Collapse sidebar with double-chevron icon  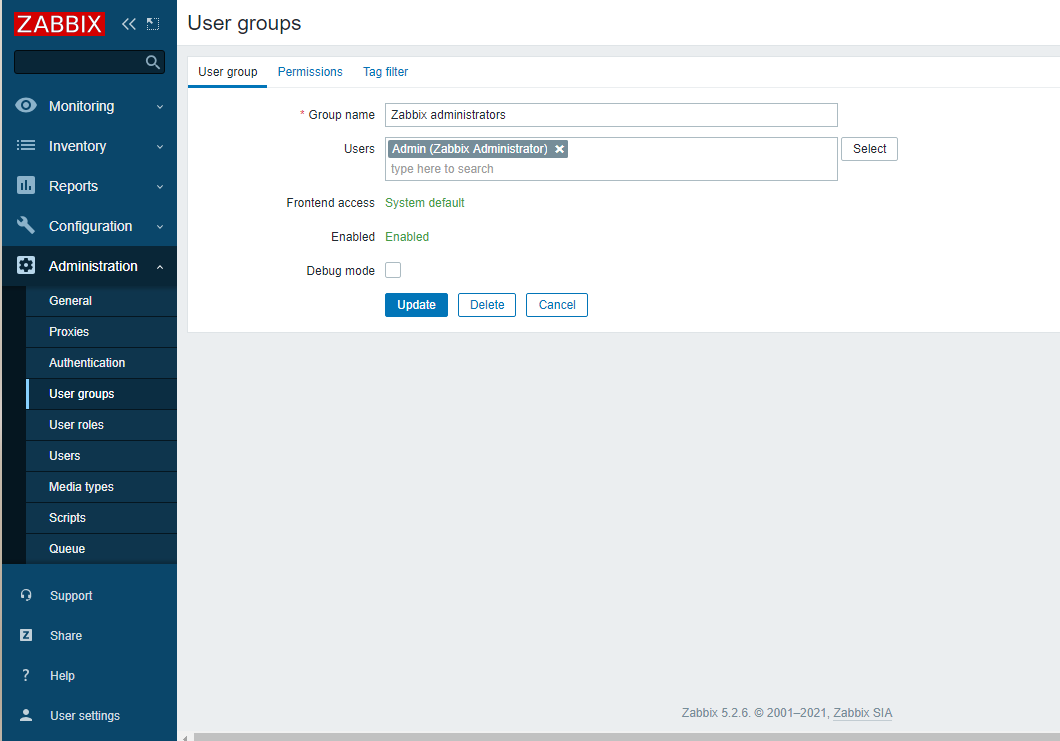[x=128, y=24]
